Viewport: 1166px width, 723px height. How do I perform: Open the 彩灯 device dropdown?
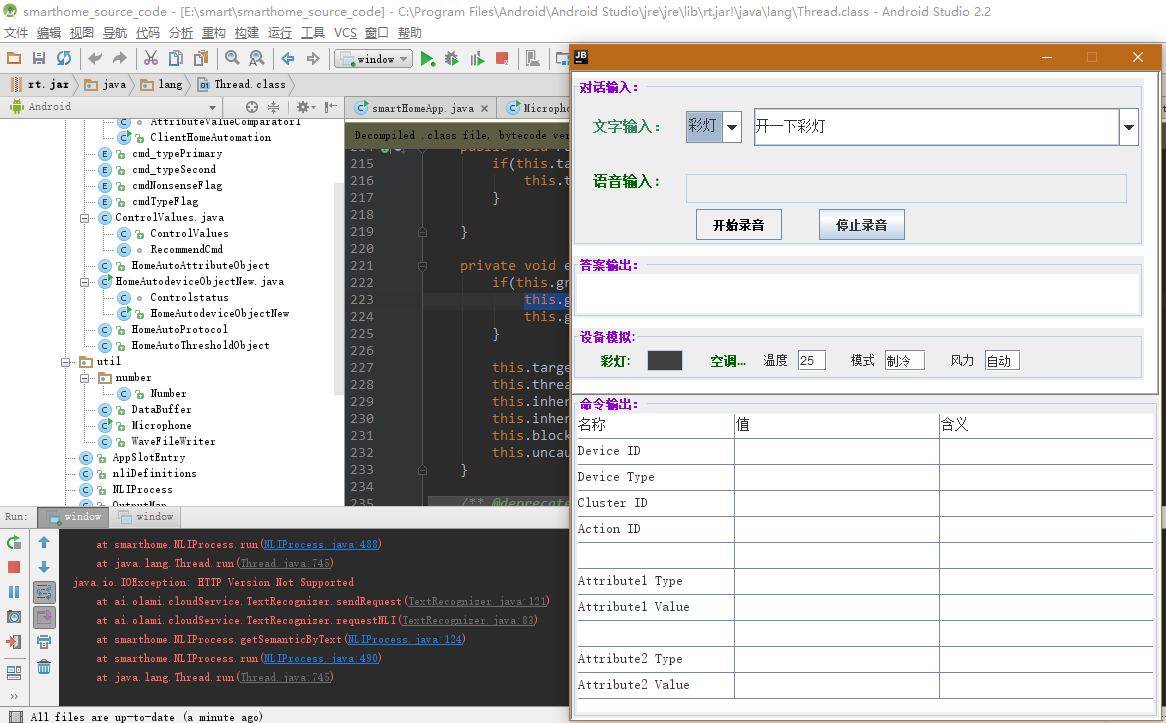point(732,127)
